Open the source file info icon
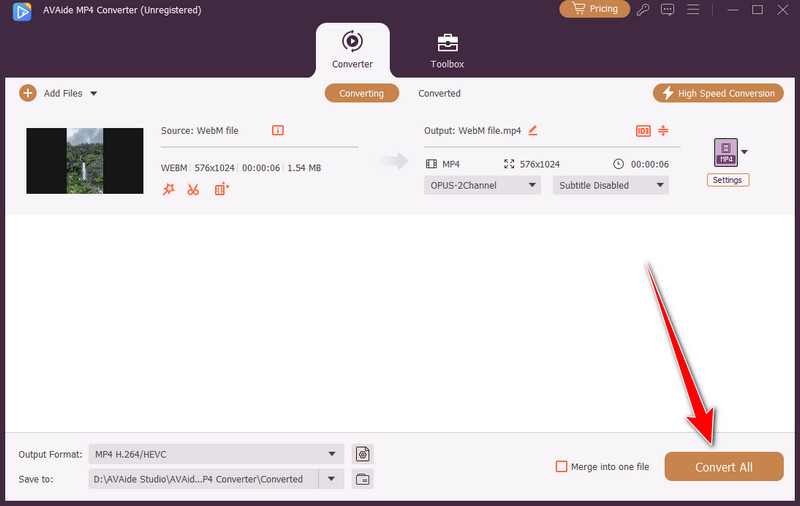Viewport: 800px width, 506px height. pyautogui.click(x=278, y=130)
